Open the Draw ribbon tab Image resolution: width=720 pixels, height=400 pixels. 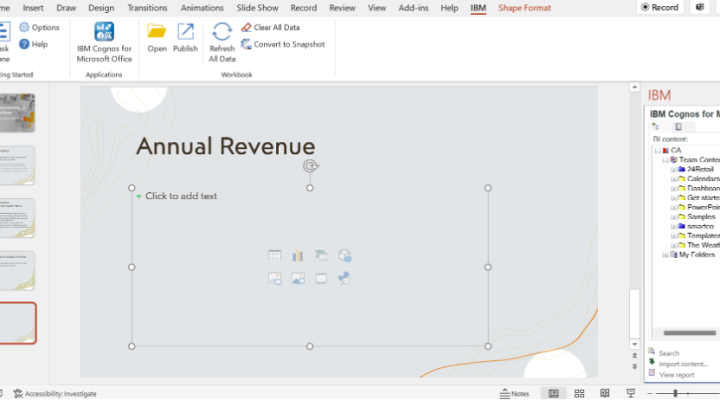click(x=66, y=8)
